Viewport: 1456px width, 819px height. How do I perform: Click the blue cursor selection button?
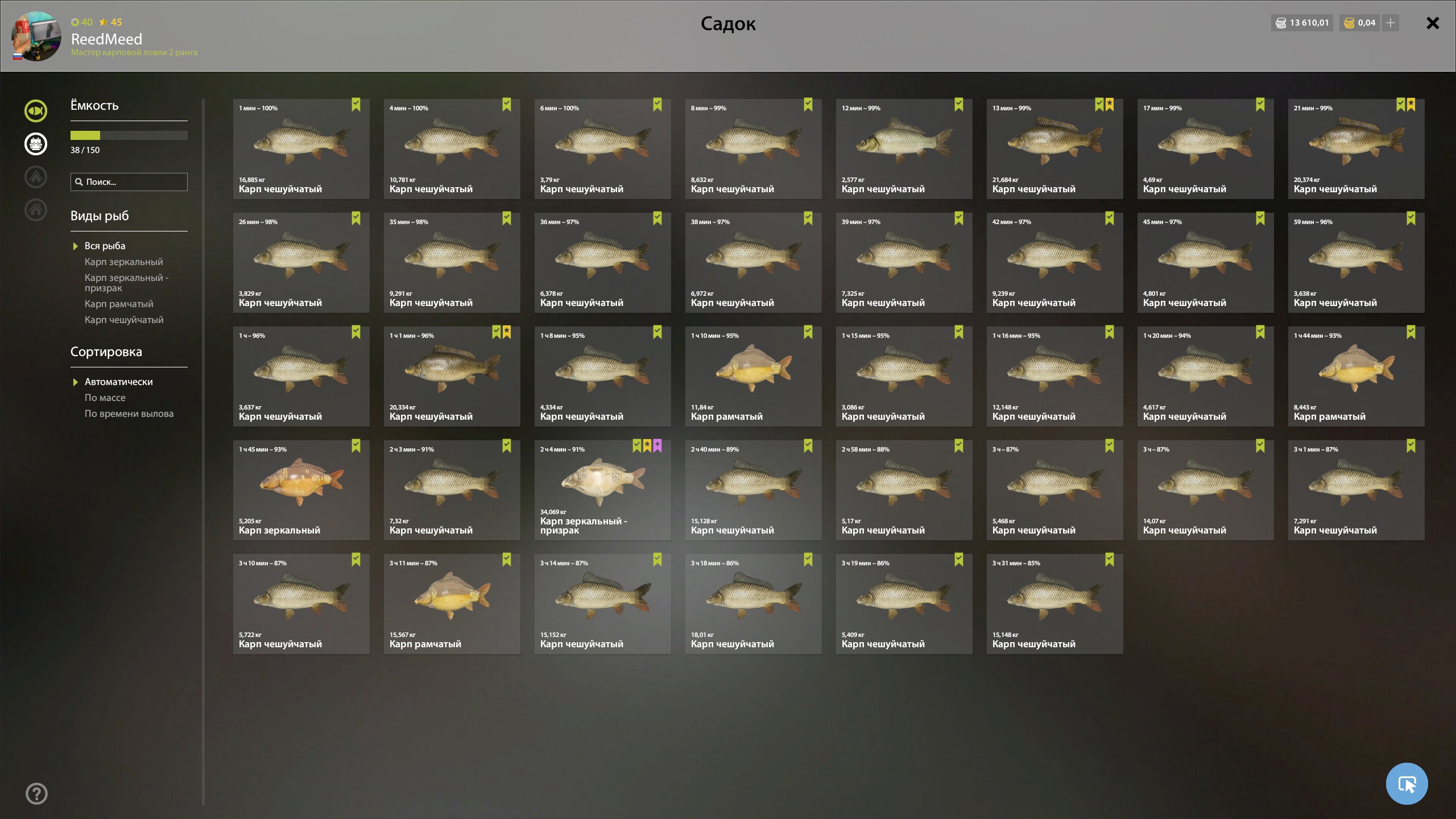(1407, 784)
